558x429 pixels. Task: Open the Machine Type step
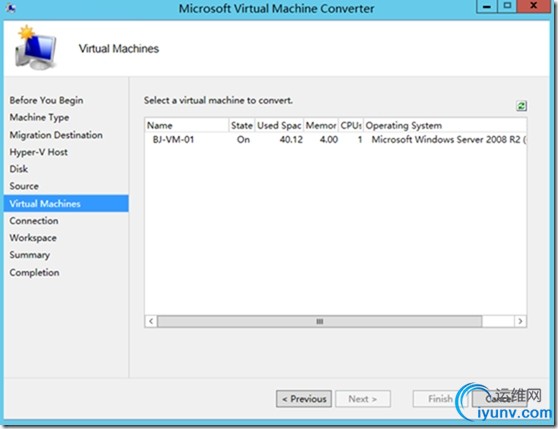(x=39, y=117)
